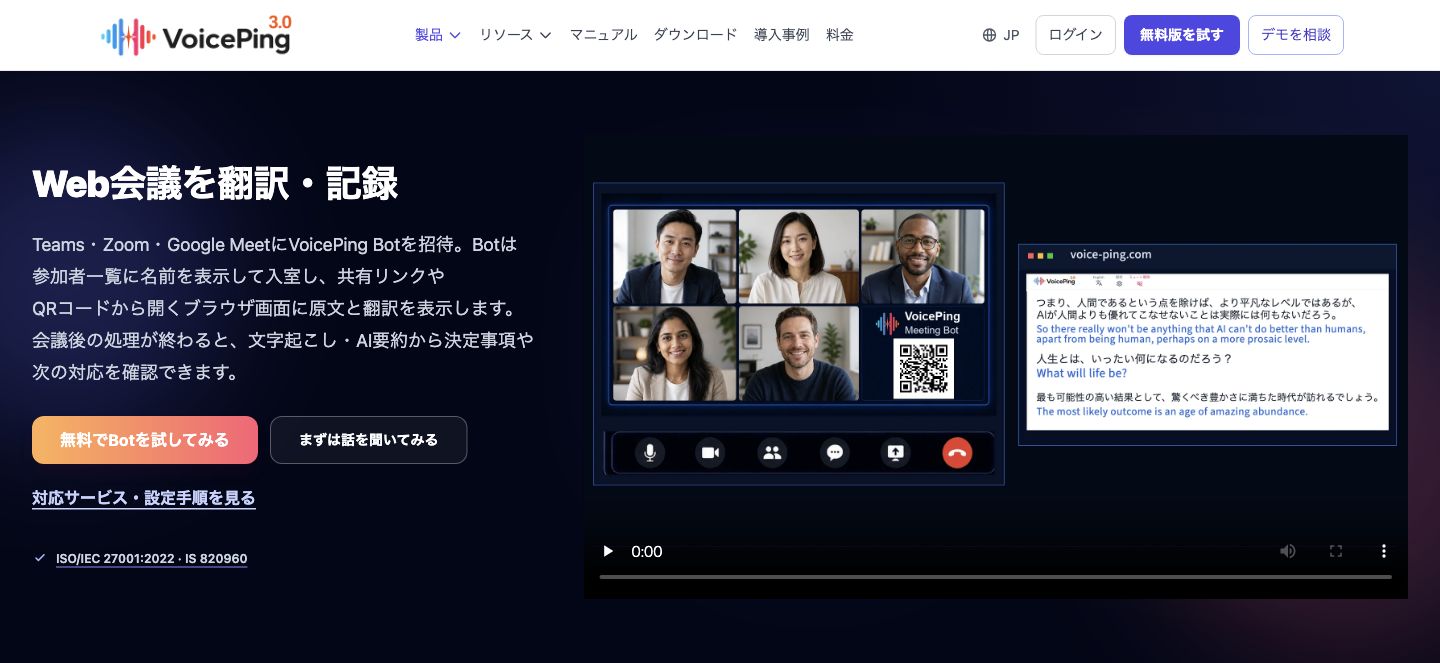Click the share screen icon in meeting toolbar
The image size is (1440, 663).
895,453
